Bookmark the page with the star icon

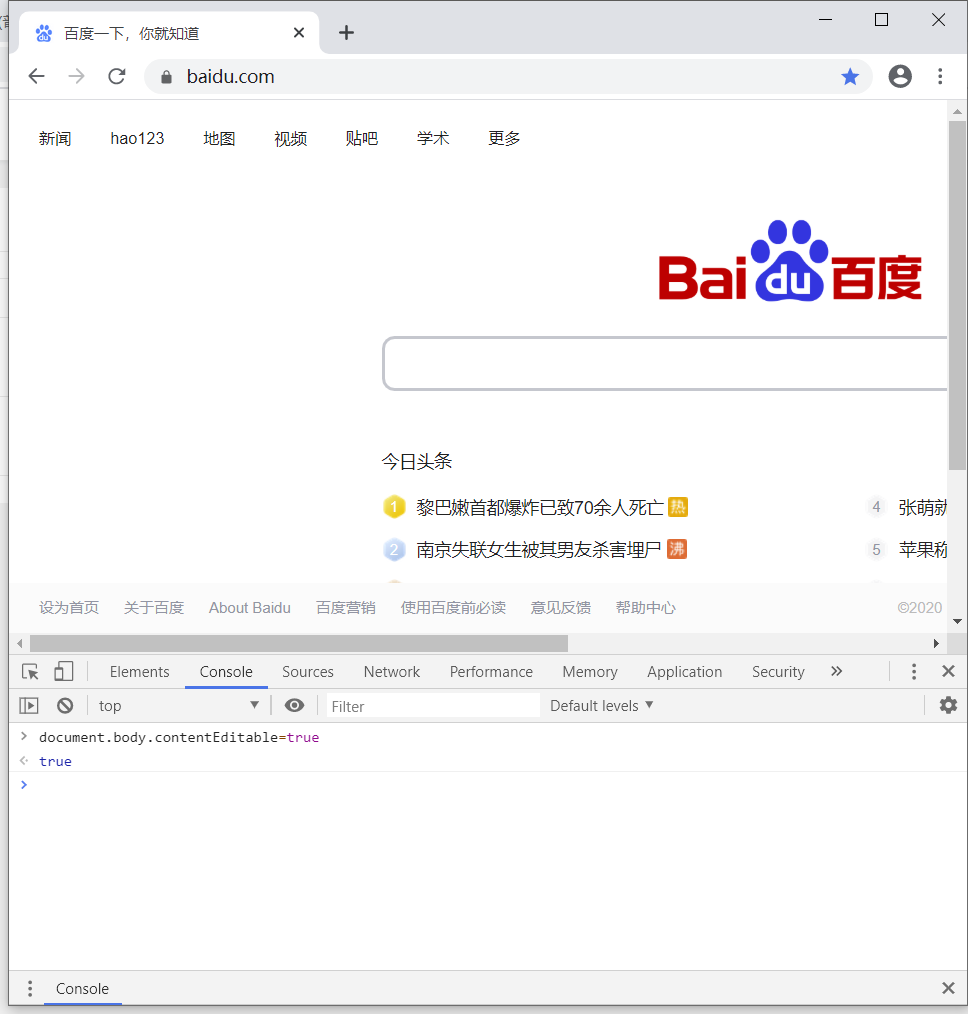click(x=850, y=76)
